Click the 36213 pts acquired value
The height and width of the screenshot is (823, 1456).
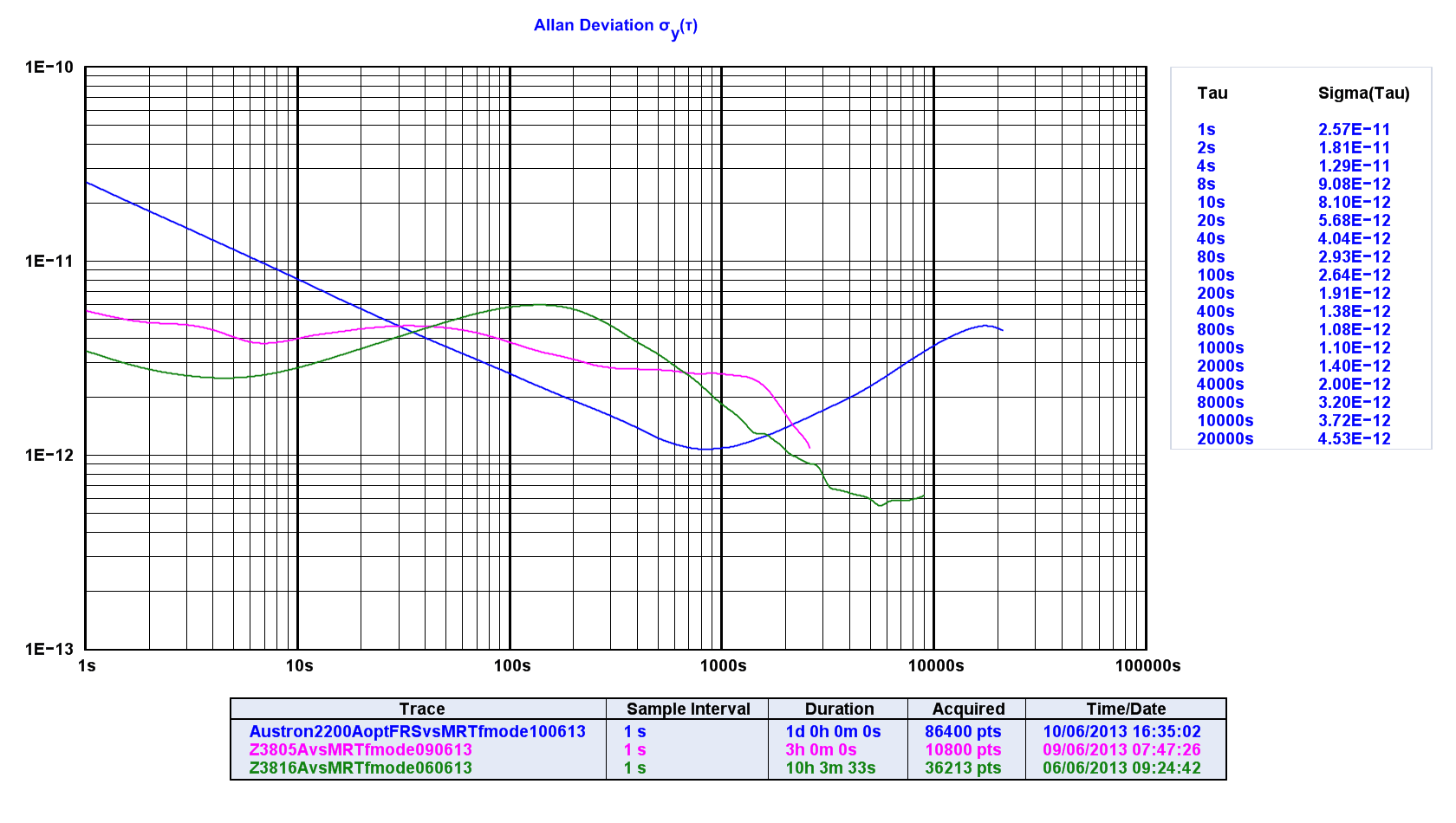tap(963, 768)
